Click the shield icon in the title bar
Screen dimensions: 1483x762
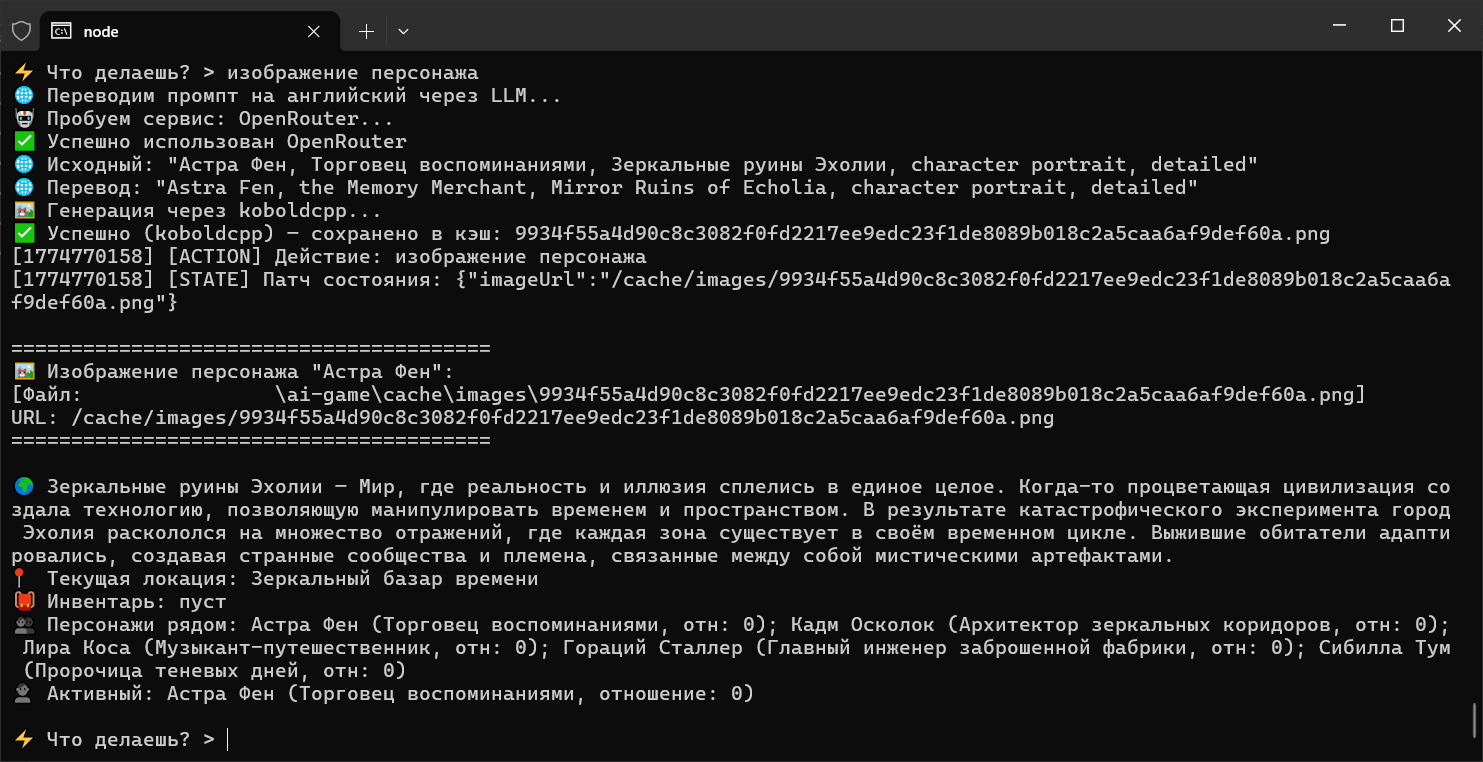[21, 31]
